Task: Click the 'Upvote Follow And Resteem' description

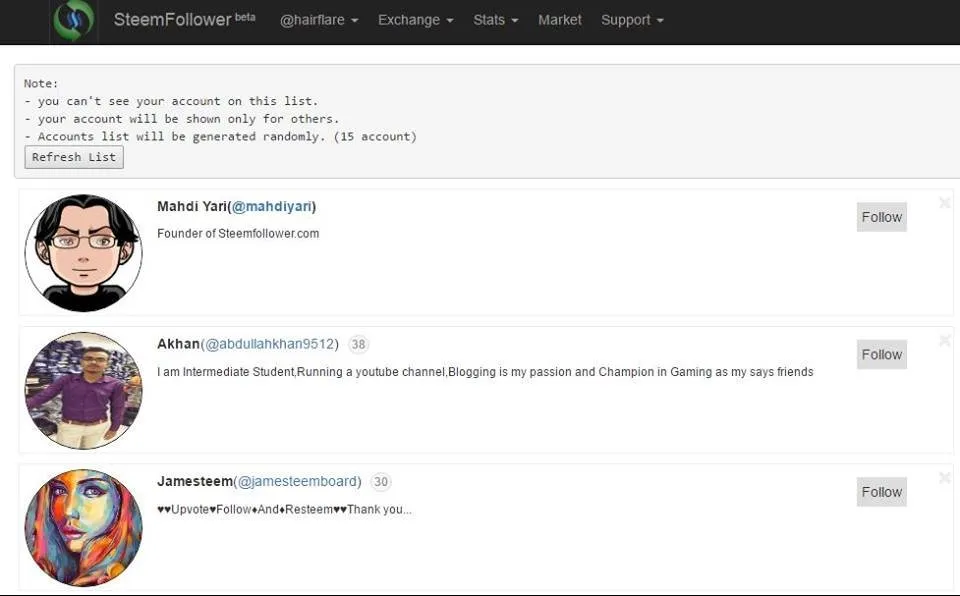Action: coord(284,509)
